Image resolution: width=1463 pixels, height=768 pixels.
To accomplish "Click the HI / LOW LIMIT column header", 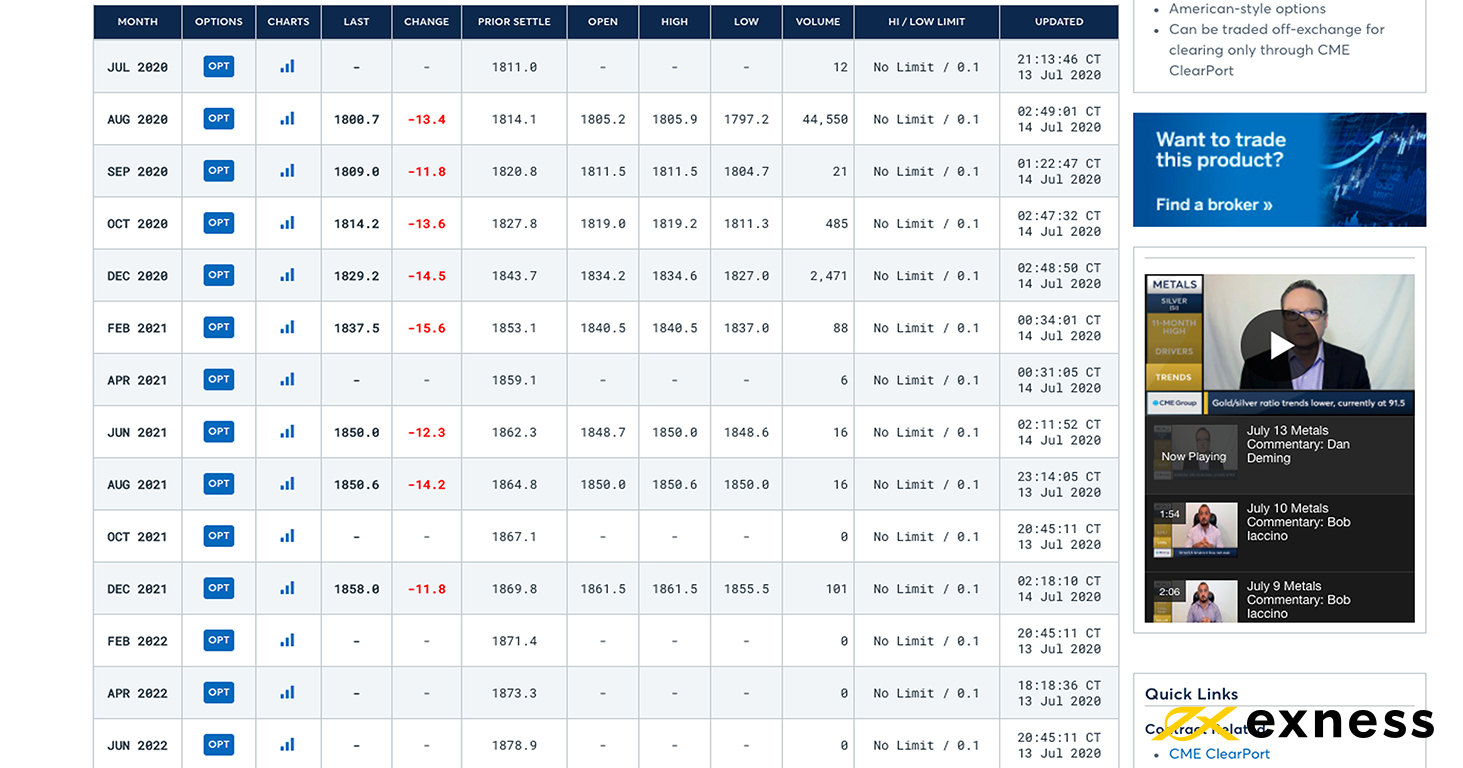I will click(x=926, y=22).
